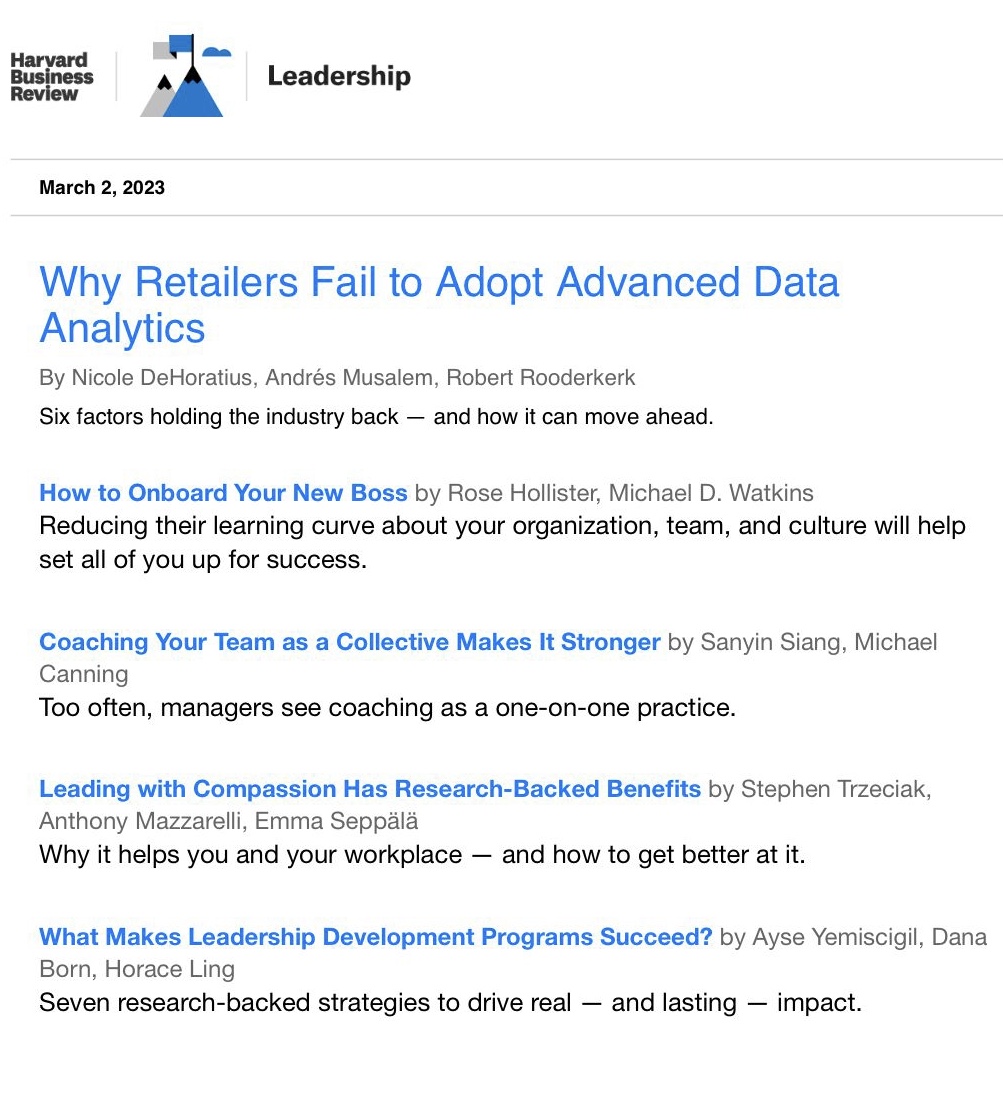The image size is (1003, 1103).
Task: Click the mountain flag Leadership icon
Action: click(x=185, y=75)
